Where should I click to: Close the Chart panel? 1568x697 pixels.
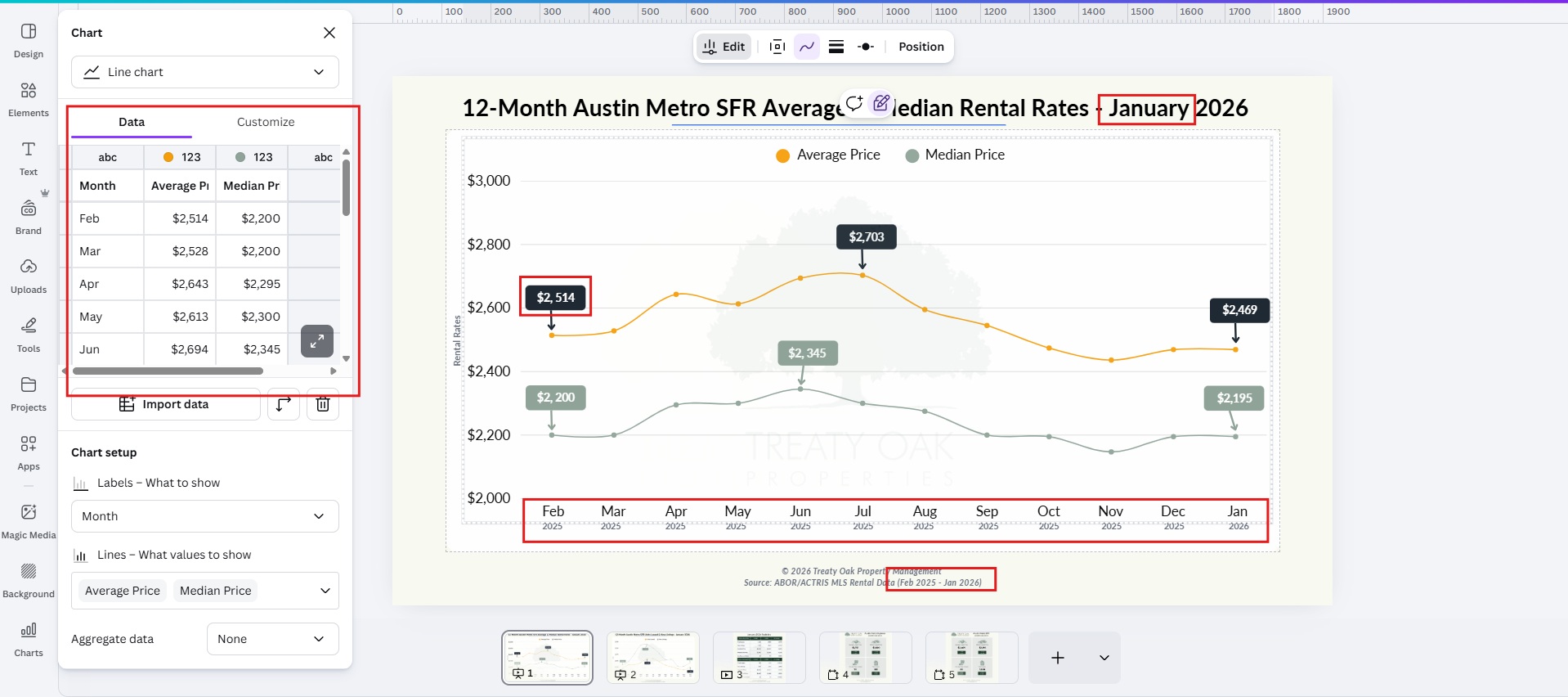[329, 33]
